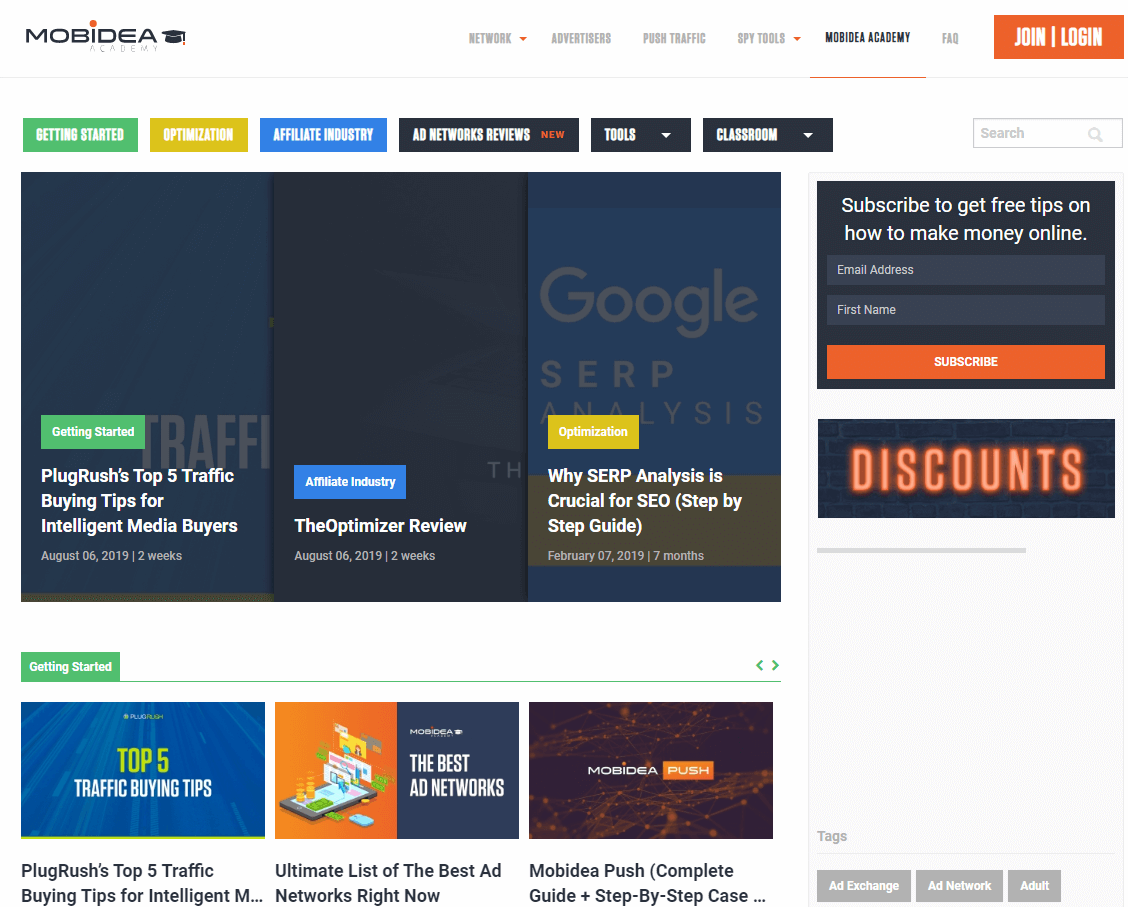Image resolution: width=1128 pixels, height=907 pixels.
Task: Go to next Getting Started slide arrow
Action: [x=775, y=665]
